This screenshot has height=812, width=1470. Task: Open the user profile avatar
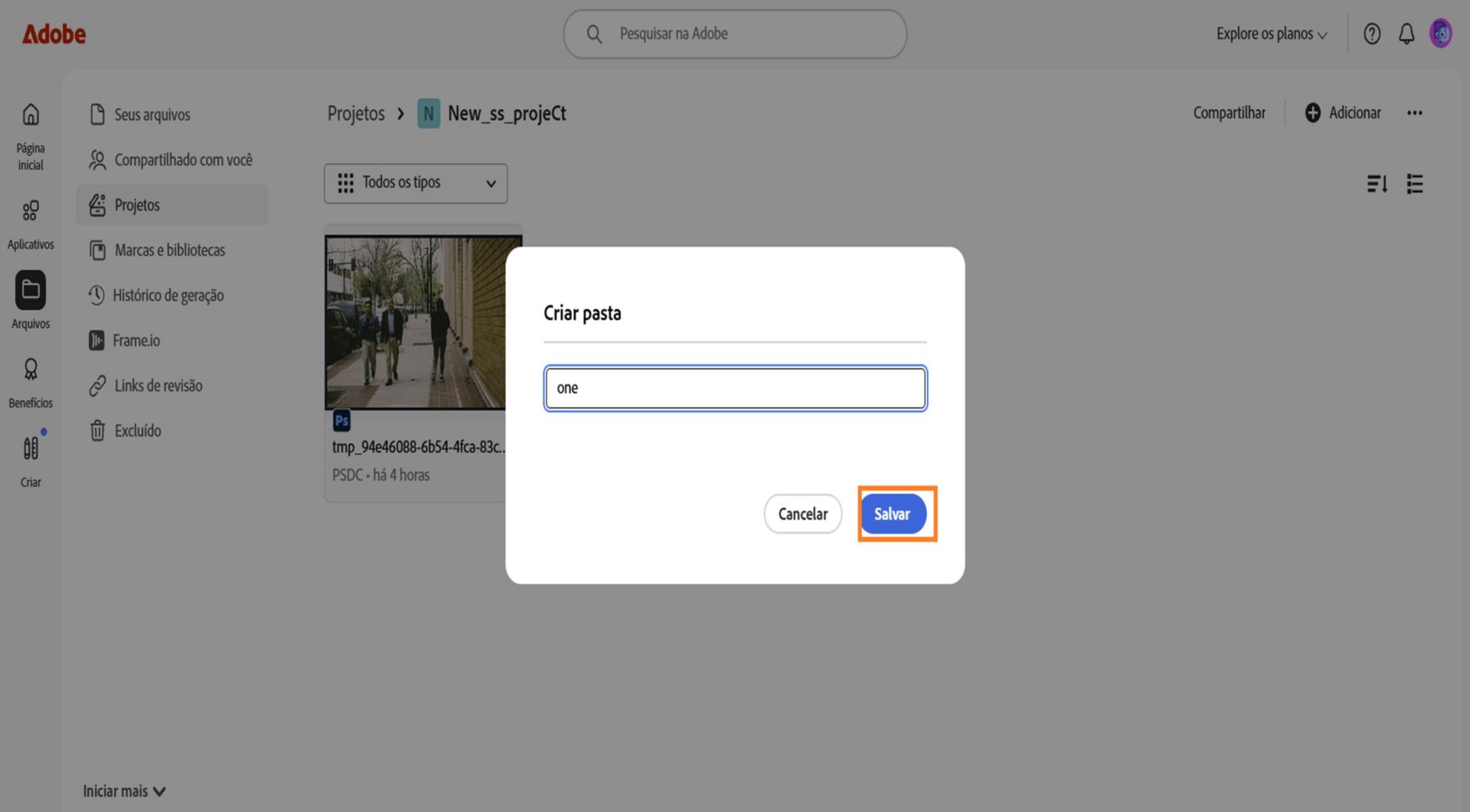pyautogui.click(x=1441, y=34)
